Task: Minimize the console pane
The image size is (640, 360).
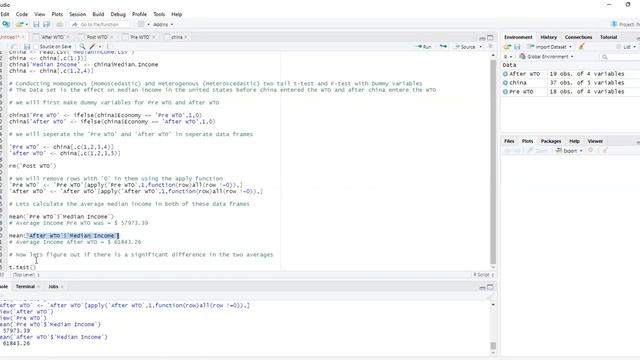Action: tap(482, 287)
